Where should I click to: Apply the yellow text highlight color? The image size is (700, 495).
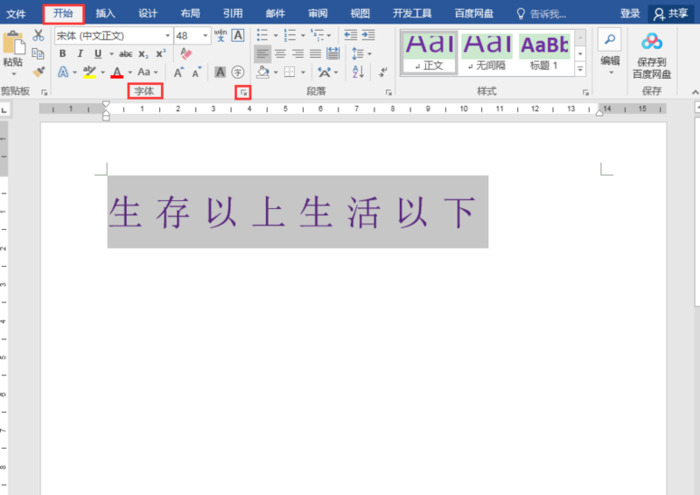pyautogui.click(x=90, y=72)
